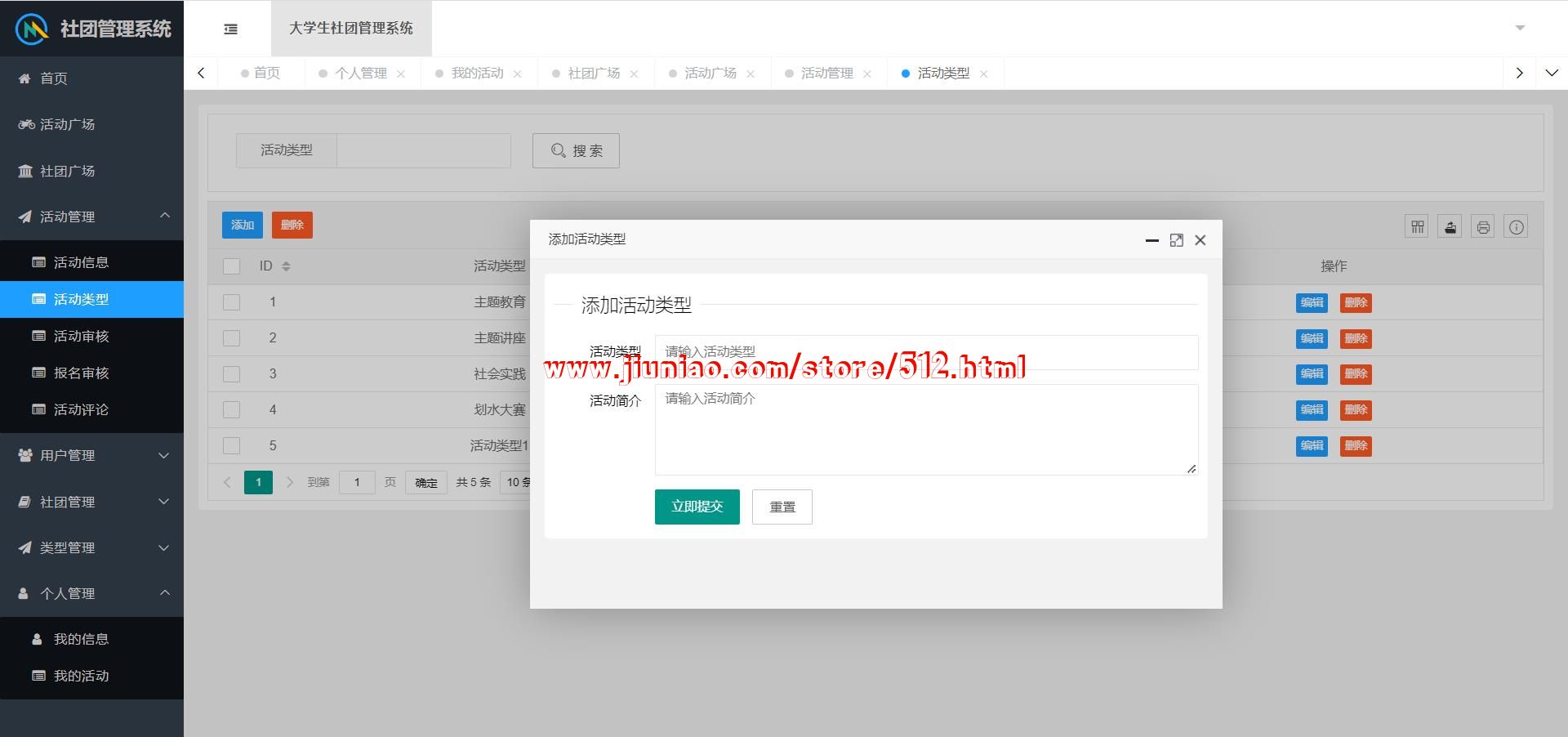
Task: Click the home icon beside 首页 in sidebar
Action: [x=24, y=78]
